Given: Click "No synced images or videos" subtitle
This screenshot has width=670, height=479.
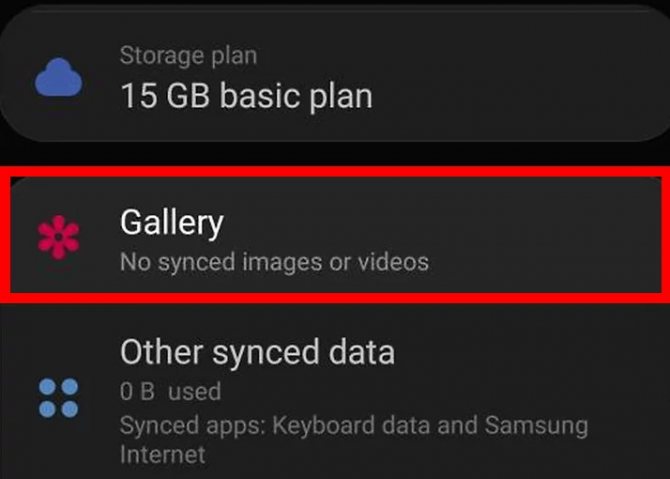Looking at the screenshot, I should tap(274, 263).
